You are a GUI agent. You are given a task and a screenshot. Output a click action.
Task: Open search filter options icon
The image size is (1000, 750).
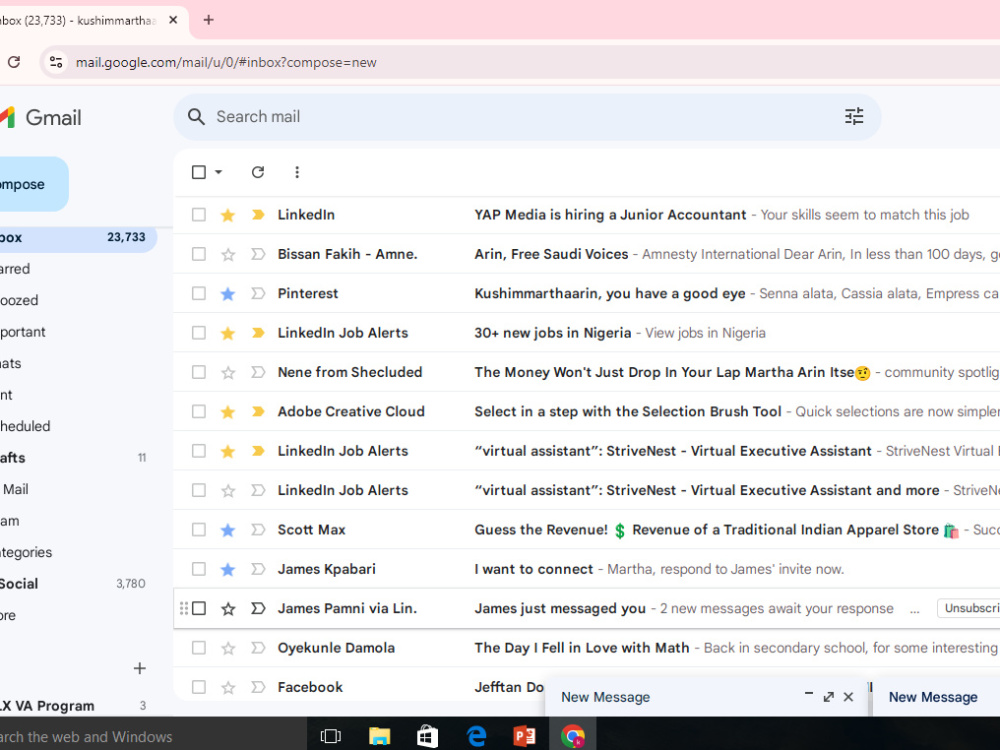coord(854,116)
